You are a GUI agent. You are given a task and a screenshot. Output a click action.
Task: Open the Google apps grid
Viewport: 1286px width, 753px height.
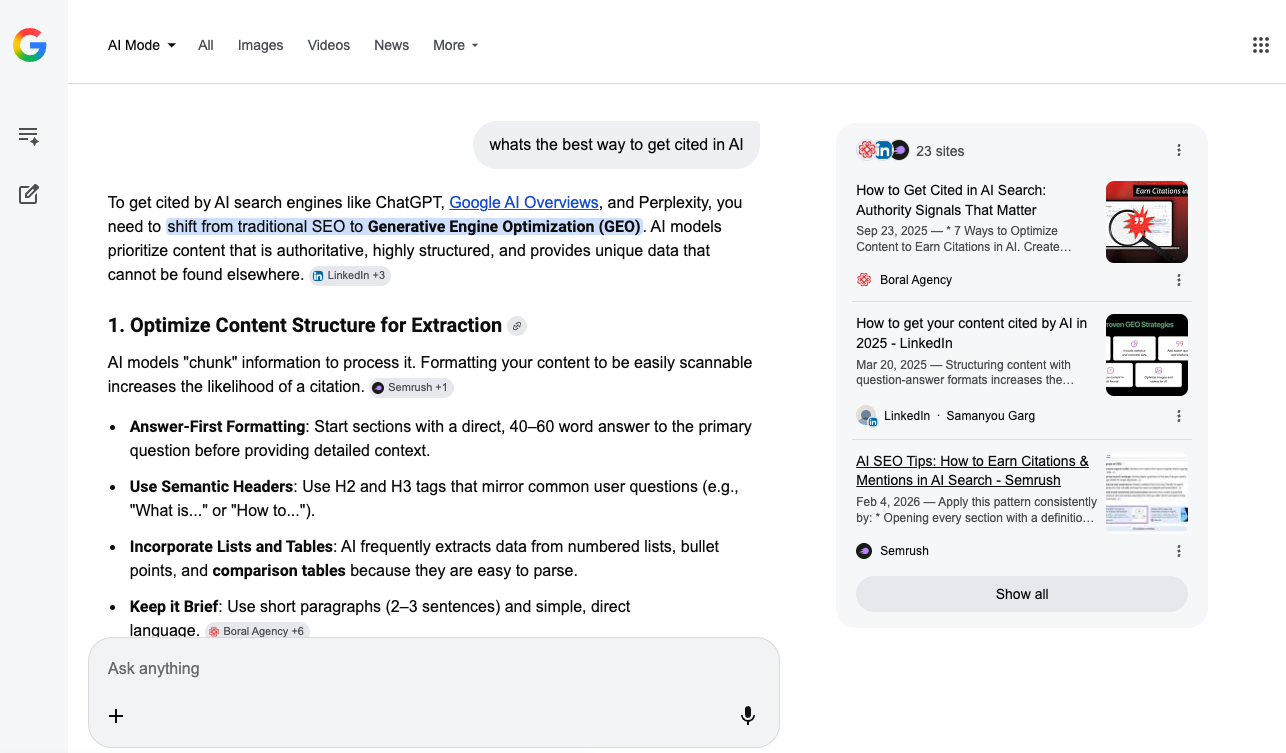tap(1260, 44)
